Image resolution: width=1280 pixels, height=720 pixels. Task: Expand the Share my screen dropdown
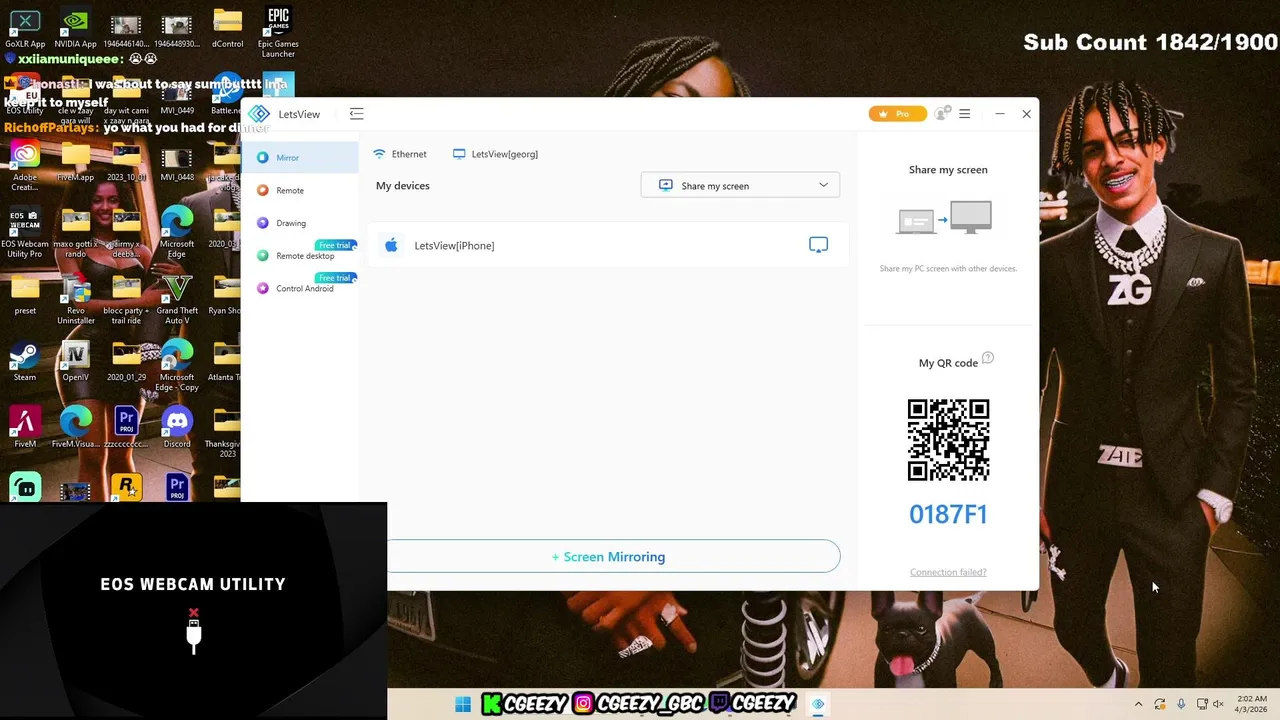(740, 185)
